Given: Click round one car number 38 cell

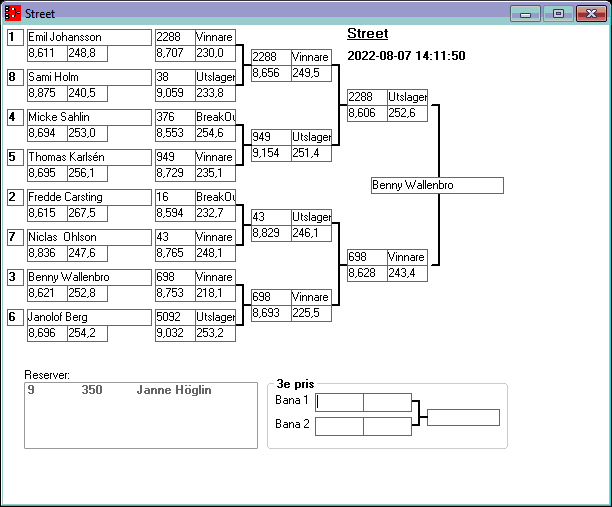Looking at the screenshot, I should [175, 77].
